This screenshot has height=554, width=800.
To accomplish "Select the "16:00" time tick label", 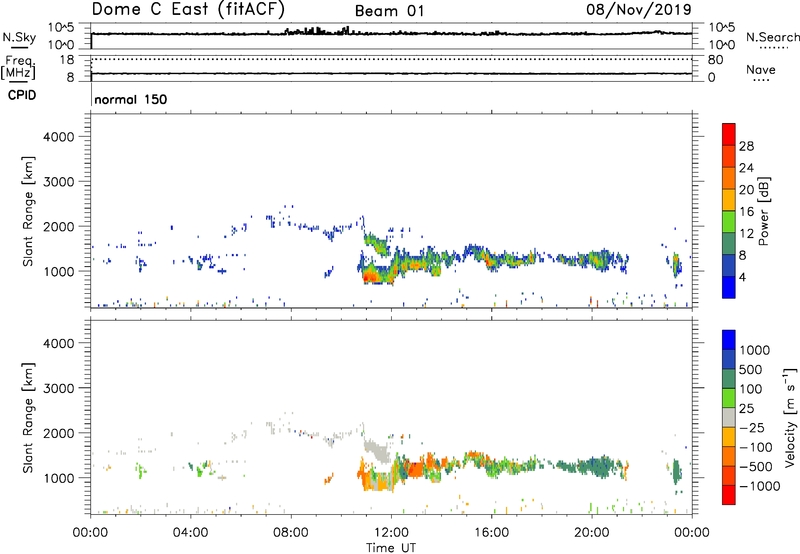I will coord(491,533).
